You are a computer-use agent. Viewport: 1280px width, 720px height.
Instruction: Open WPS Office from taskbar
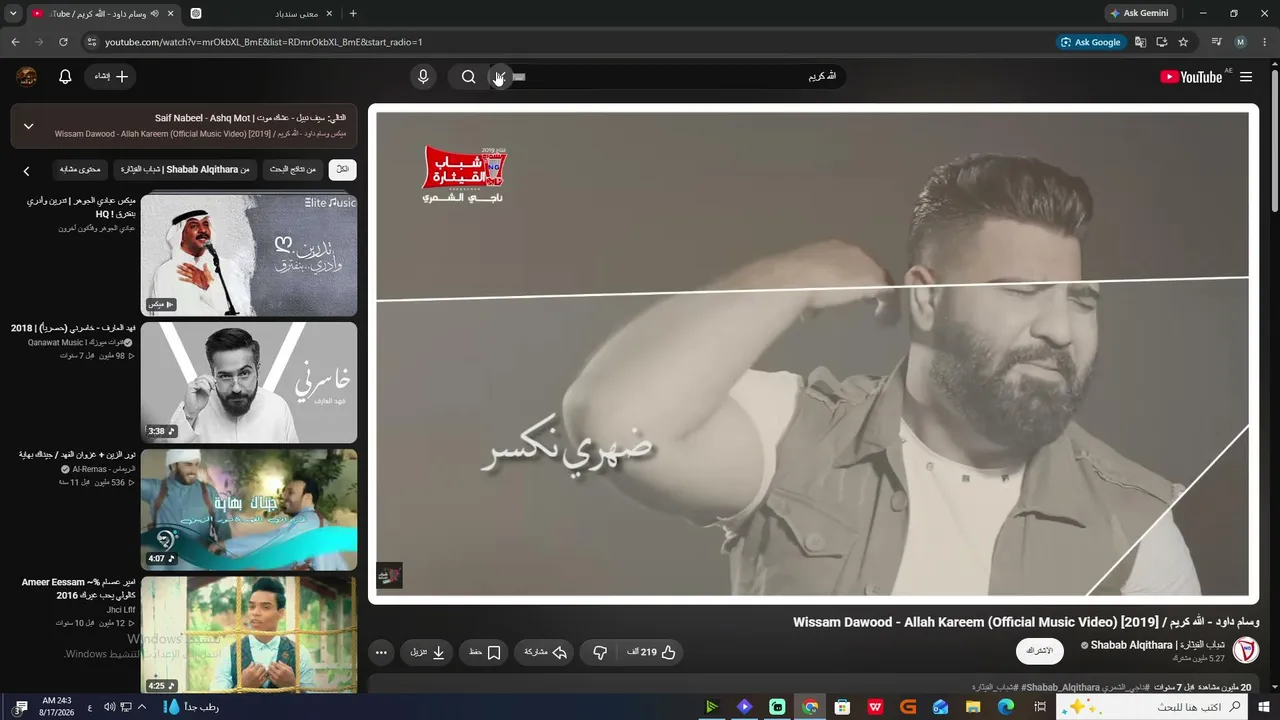(875, 707)
